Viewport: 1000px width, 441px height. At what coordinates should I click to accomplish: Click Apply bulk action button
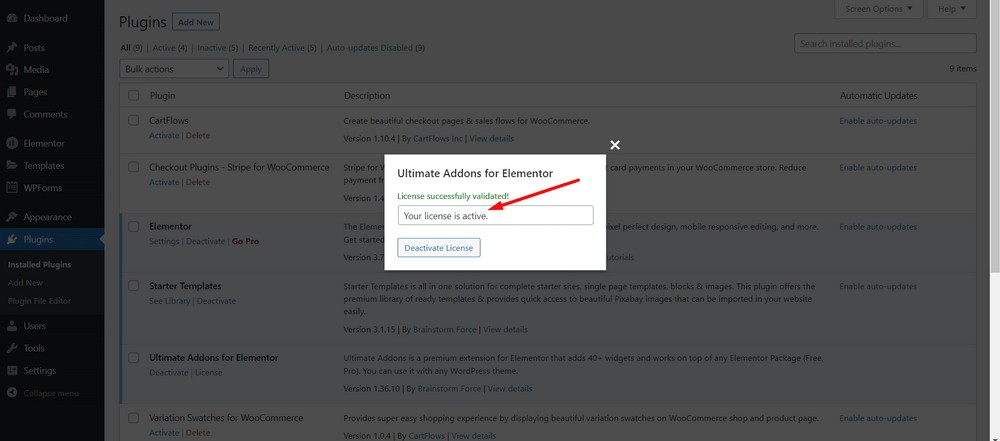point(251,69)
